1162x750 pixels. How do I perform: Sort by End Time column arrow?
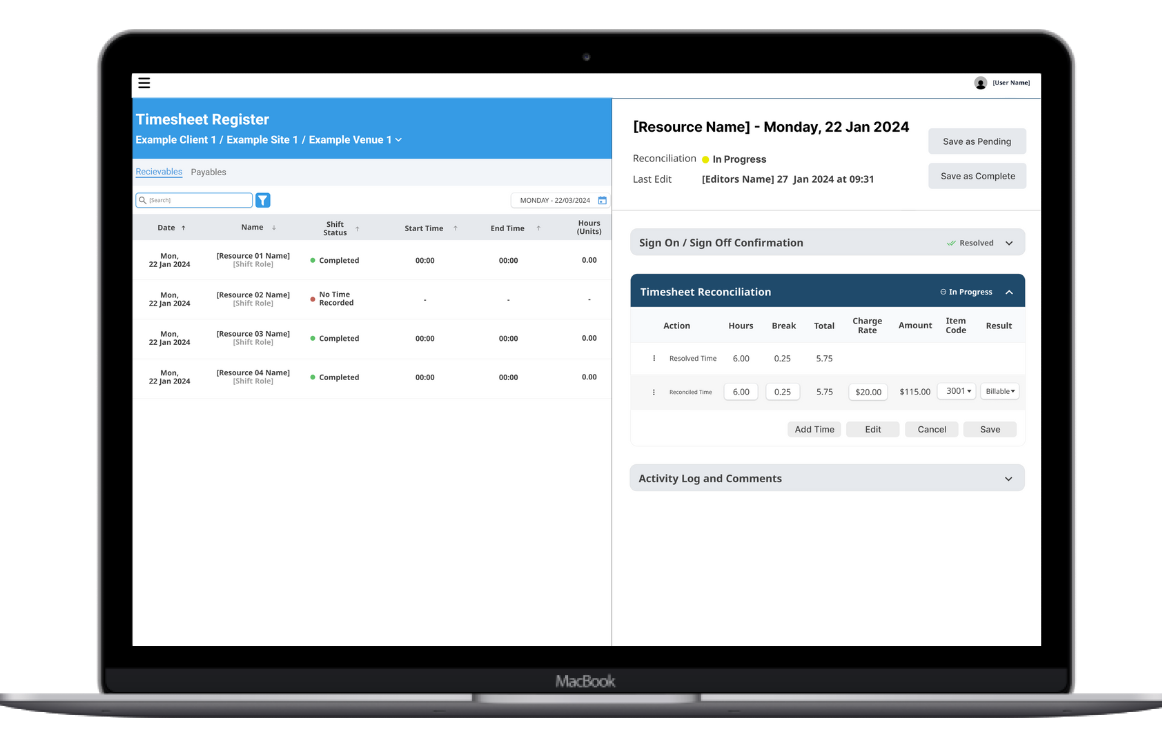[x=538, y=228]
